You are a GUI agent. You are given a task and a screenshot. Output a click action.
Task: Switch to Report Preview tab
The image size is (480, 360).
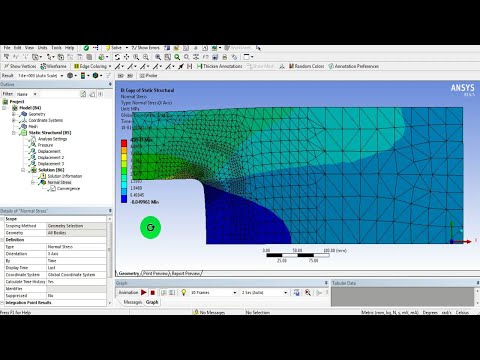[186, 273]
